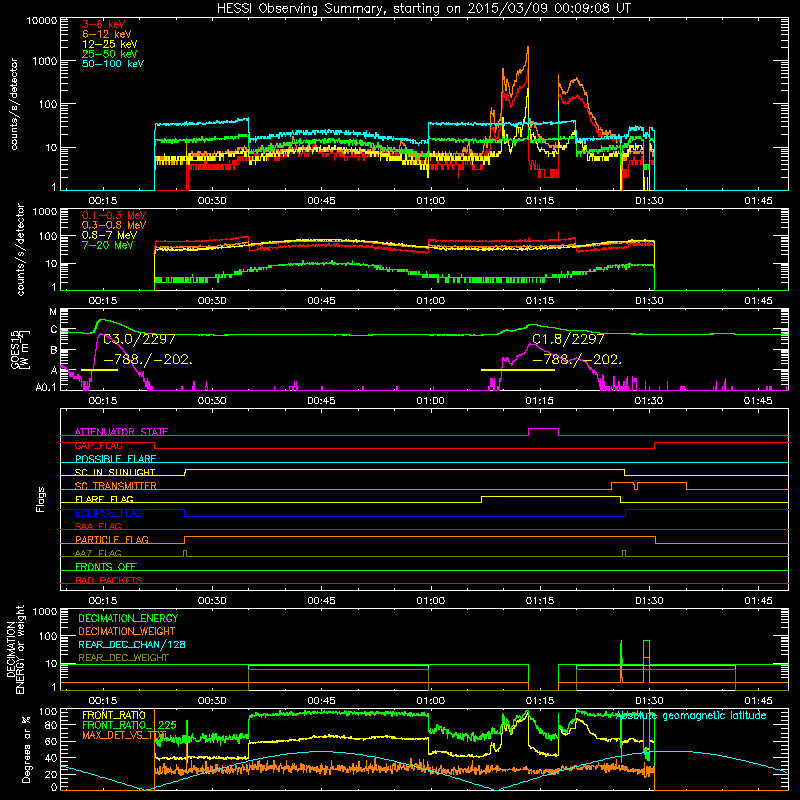Click the 0.3-0.8 MeV legend entry
800x800 pixels.
click(114, 225)
